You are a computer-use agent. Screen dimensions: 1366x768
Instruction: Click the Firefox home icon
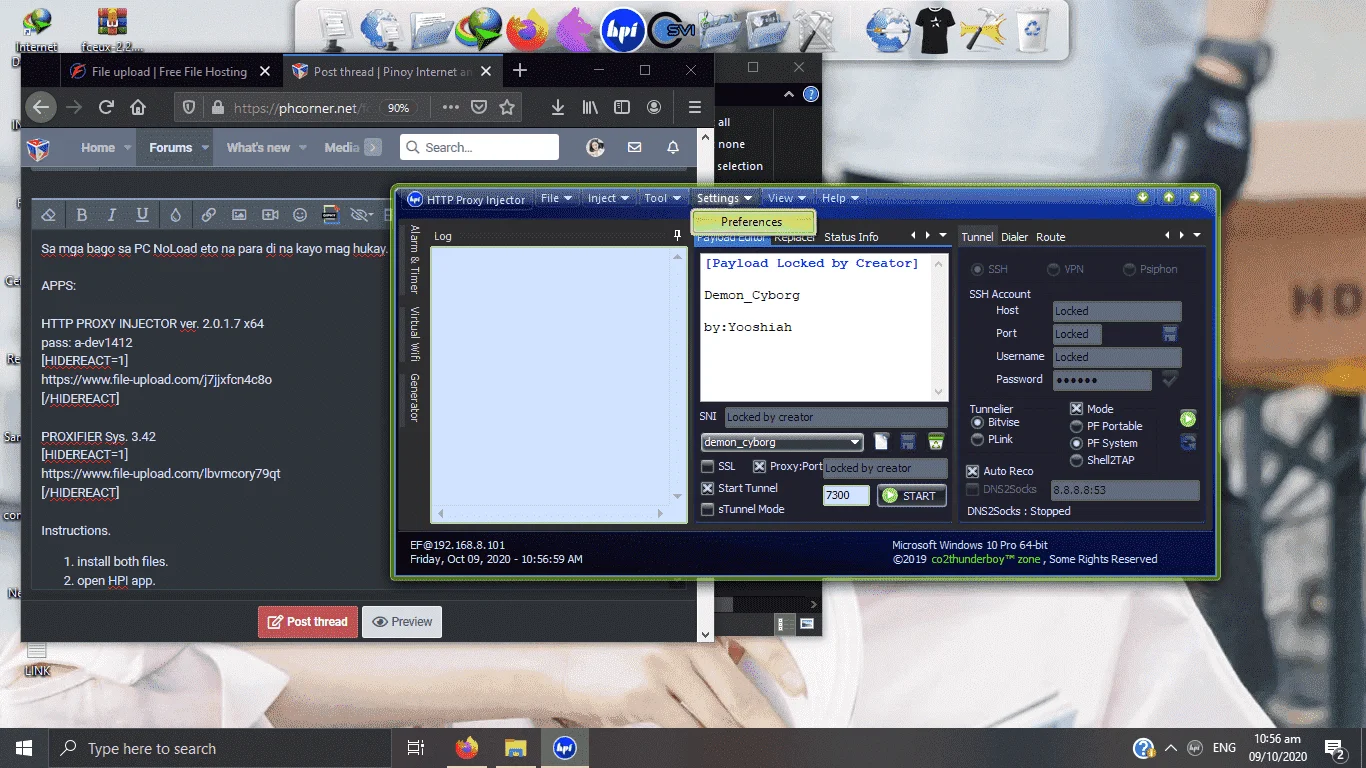pyautogui.click(x=138, y=107)
